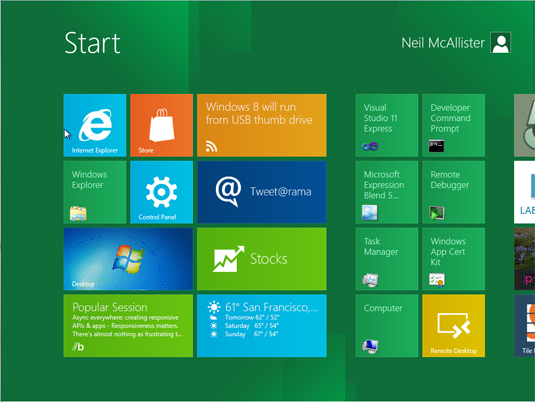Open the San Francisco weather tile
Image resolution: width=535 pixels, height=402 pixels.
coord(262,326)
